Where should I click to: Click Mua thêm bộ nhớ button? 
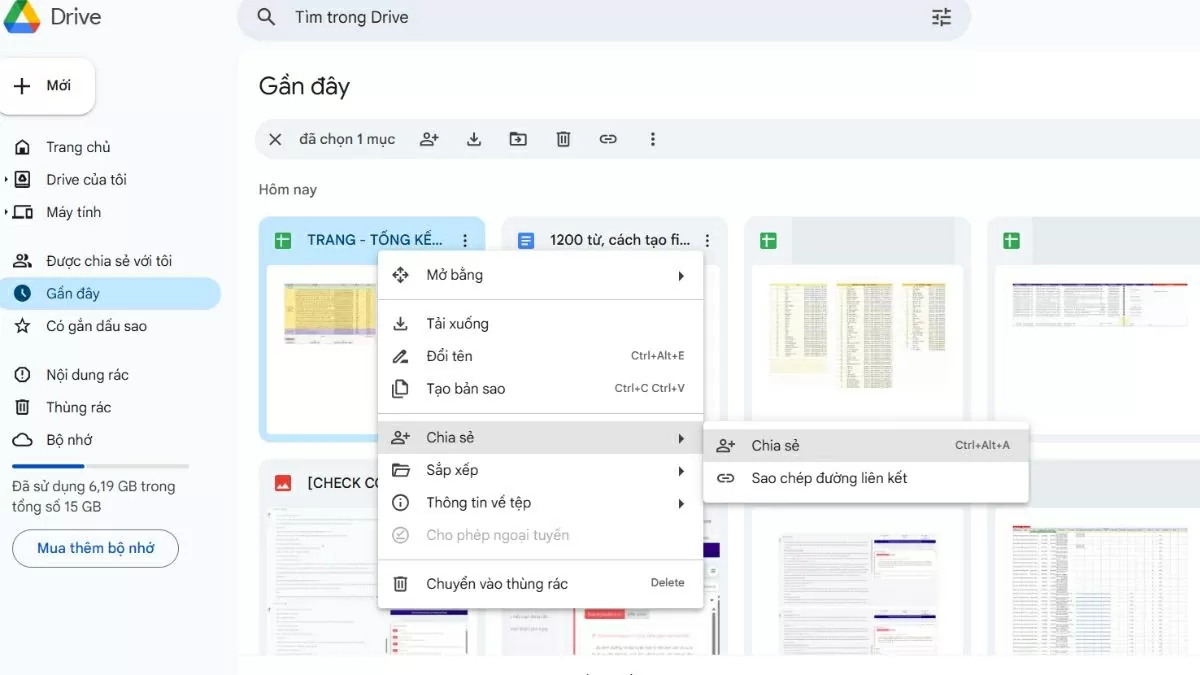96,548
